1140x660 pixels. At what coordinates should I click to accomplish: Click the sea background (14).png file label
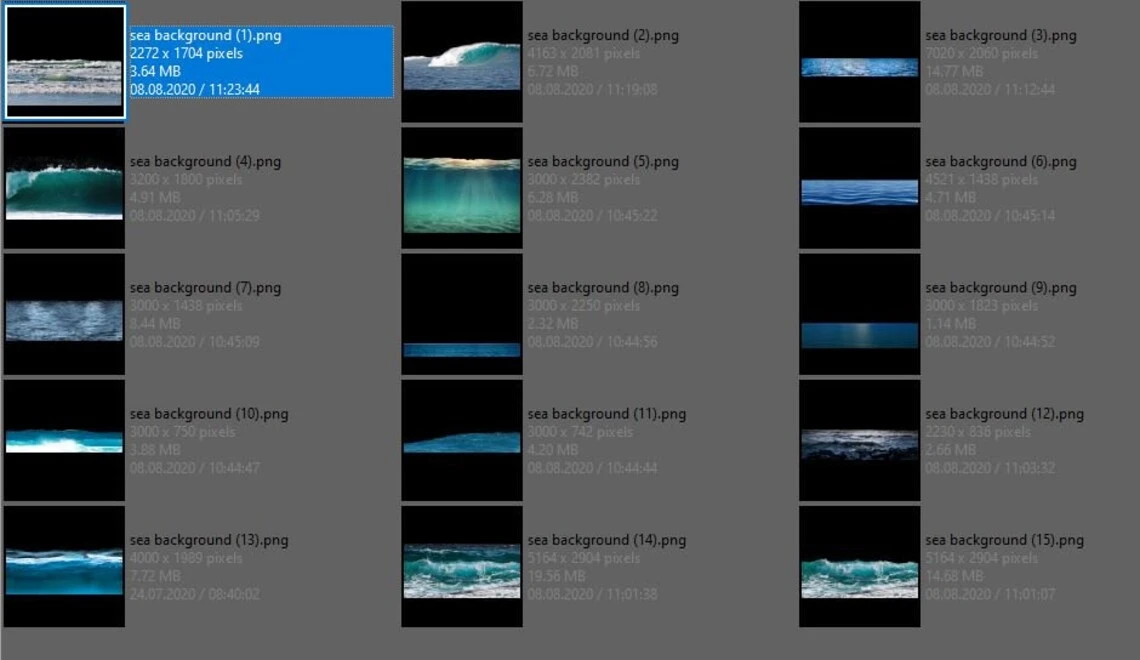(606, 540)
